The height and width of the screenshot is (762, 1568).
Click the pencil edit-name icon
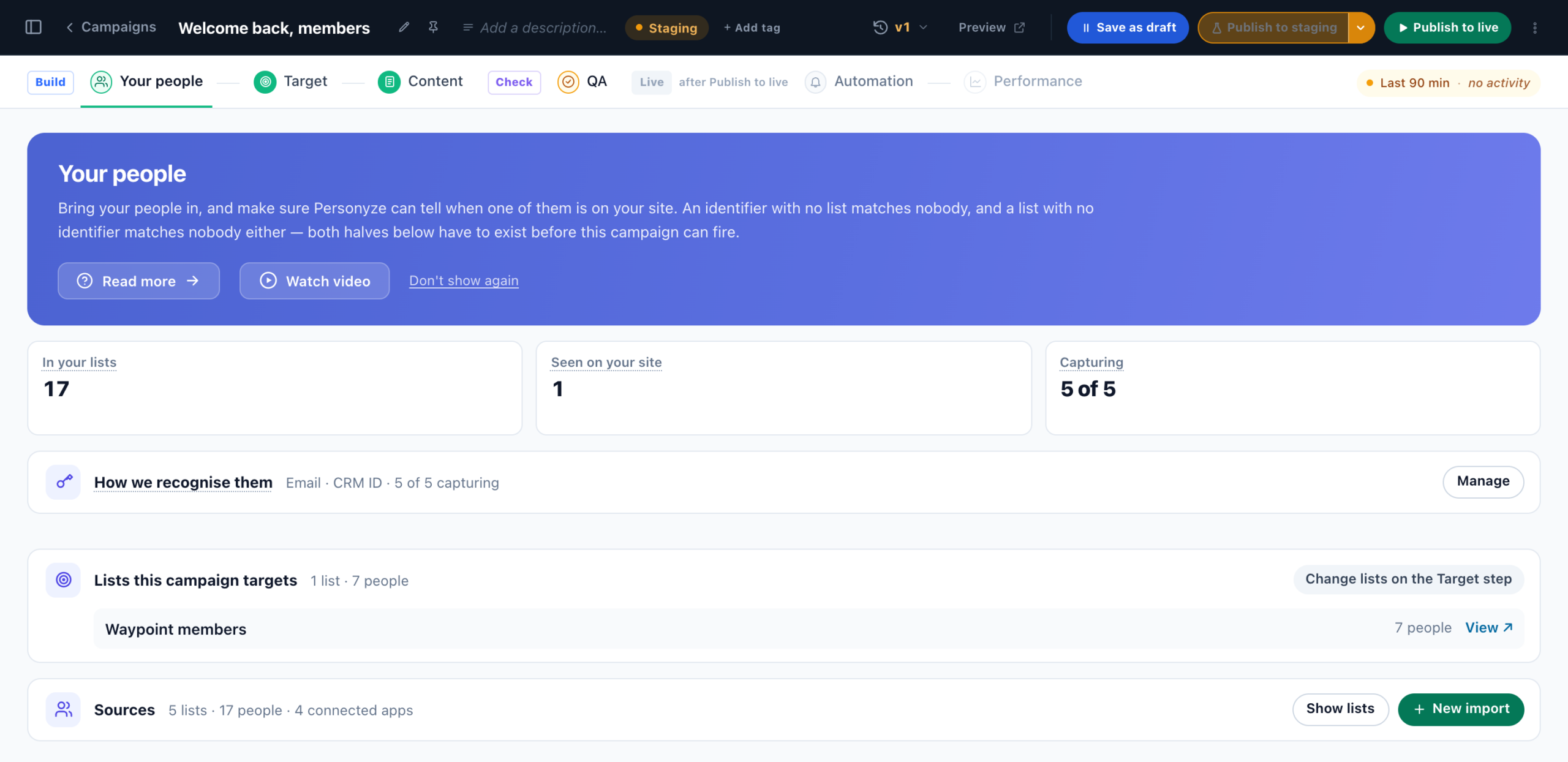(x=404, y=28)
